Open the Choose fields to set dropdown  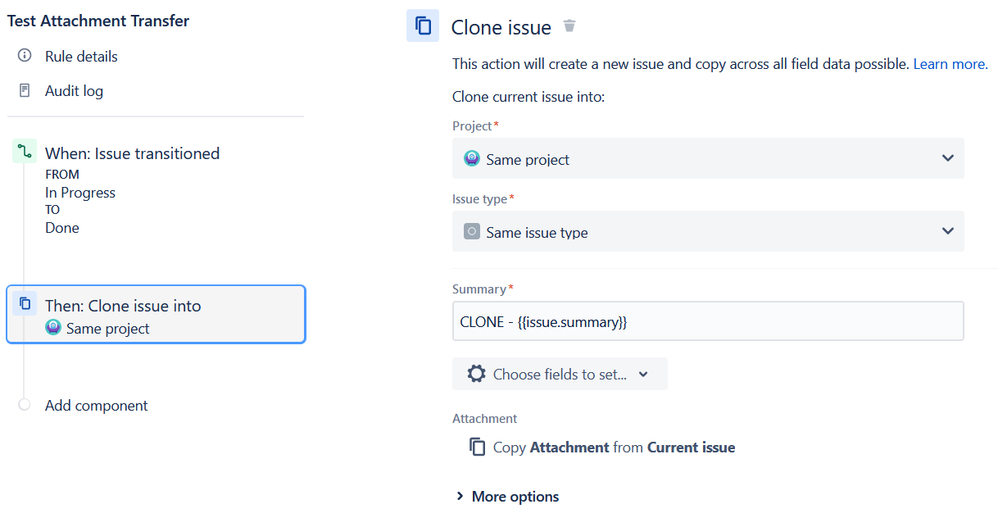click(x=559, y=374)
